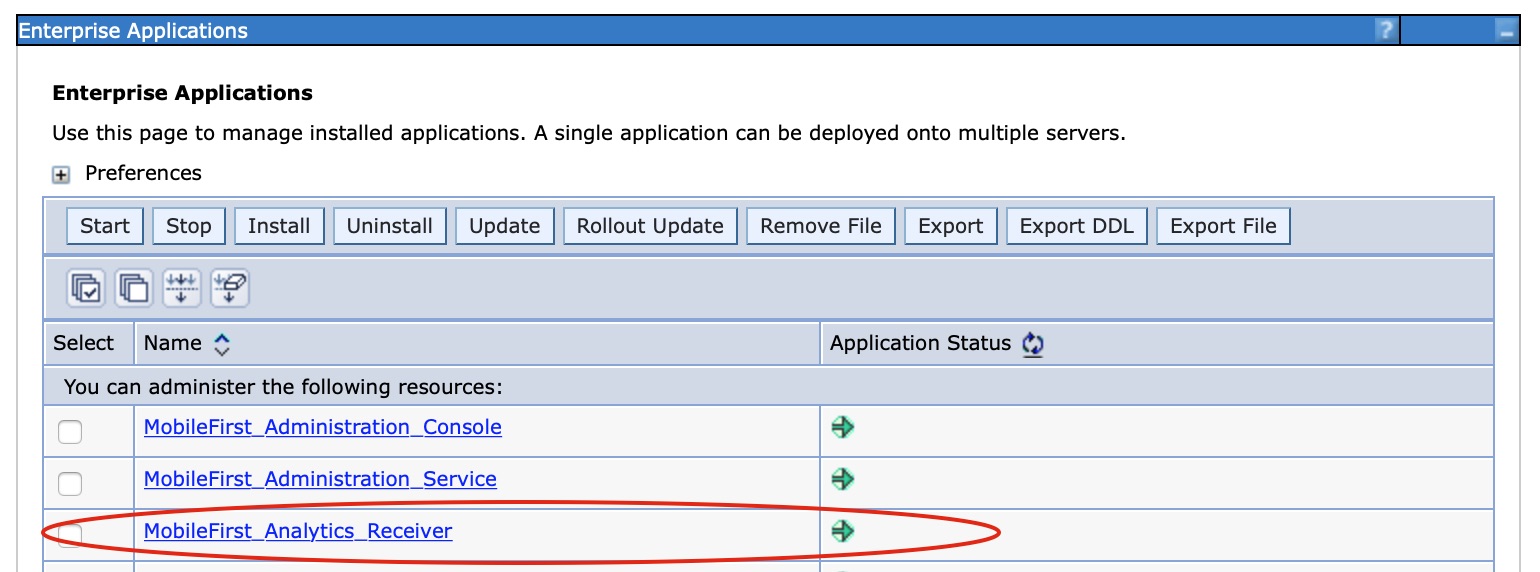
Task: Click the Rollout Update button
Action: [650, 226]
